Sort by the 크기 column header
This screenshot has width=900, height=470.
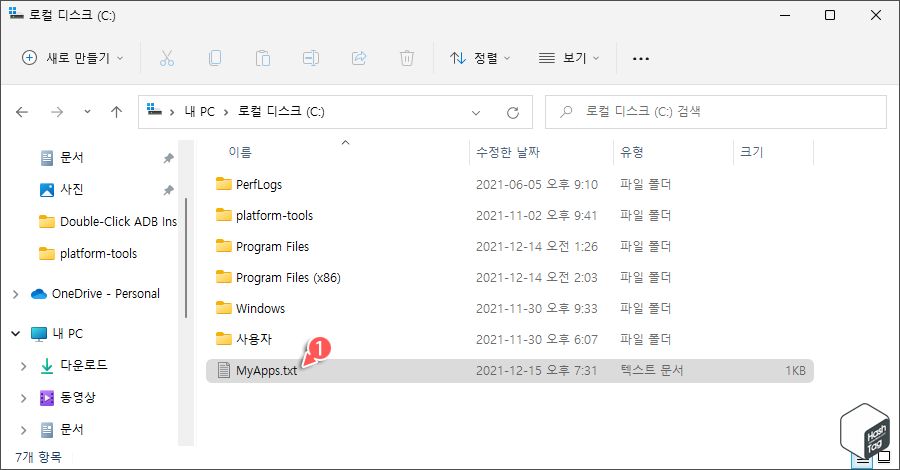click(x=751, y=152)
